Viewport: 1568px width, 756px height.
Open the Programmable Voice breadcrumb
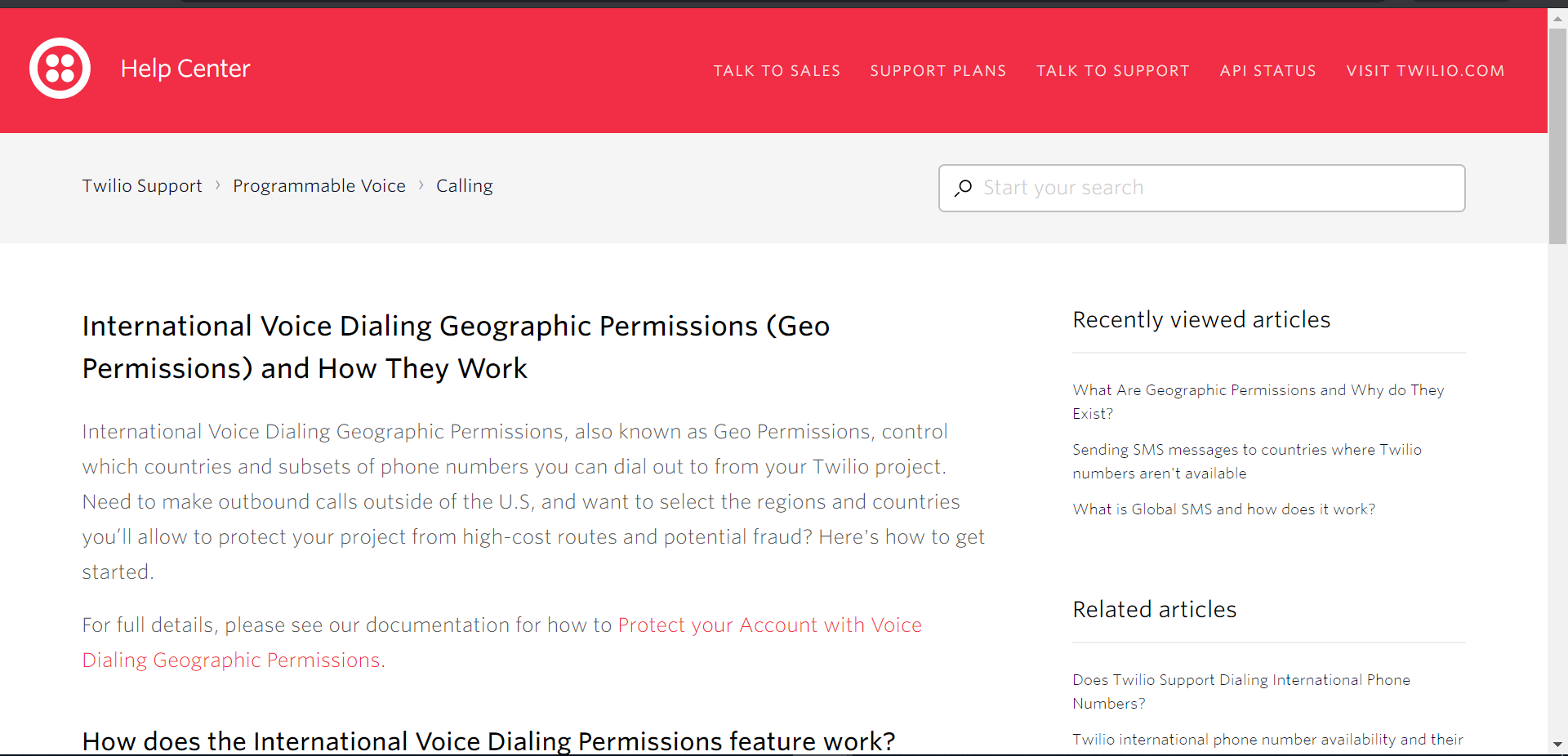[x=318, y=185]
